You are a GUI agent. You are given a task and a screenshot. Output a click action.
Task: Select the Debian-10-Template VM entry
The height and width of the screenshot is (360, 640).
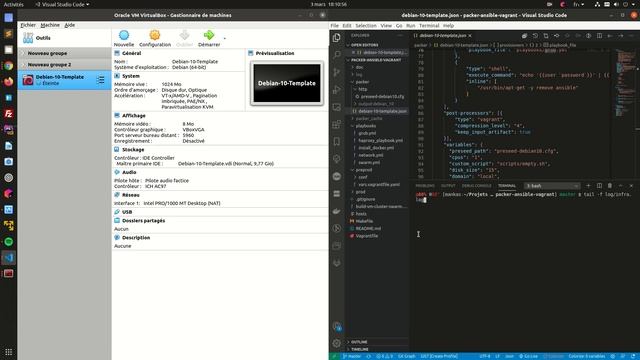[64, 80]
